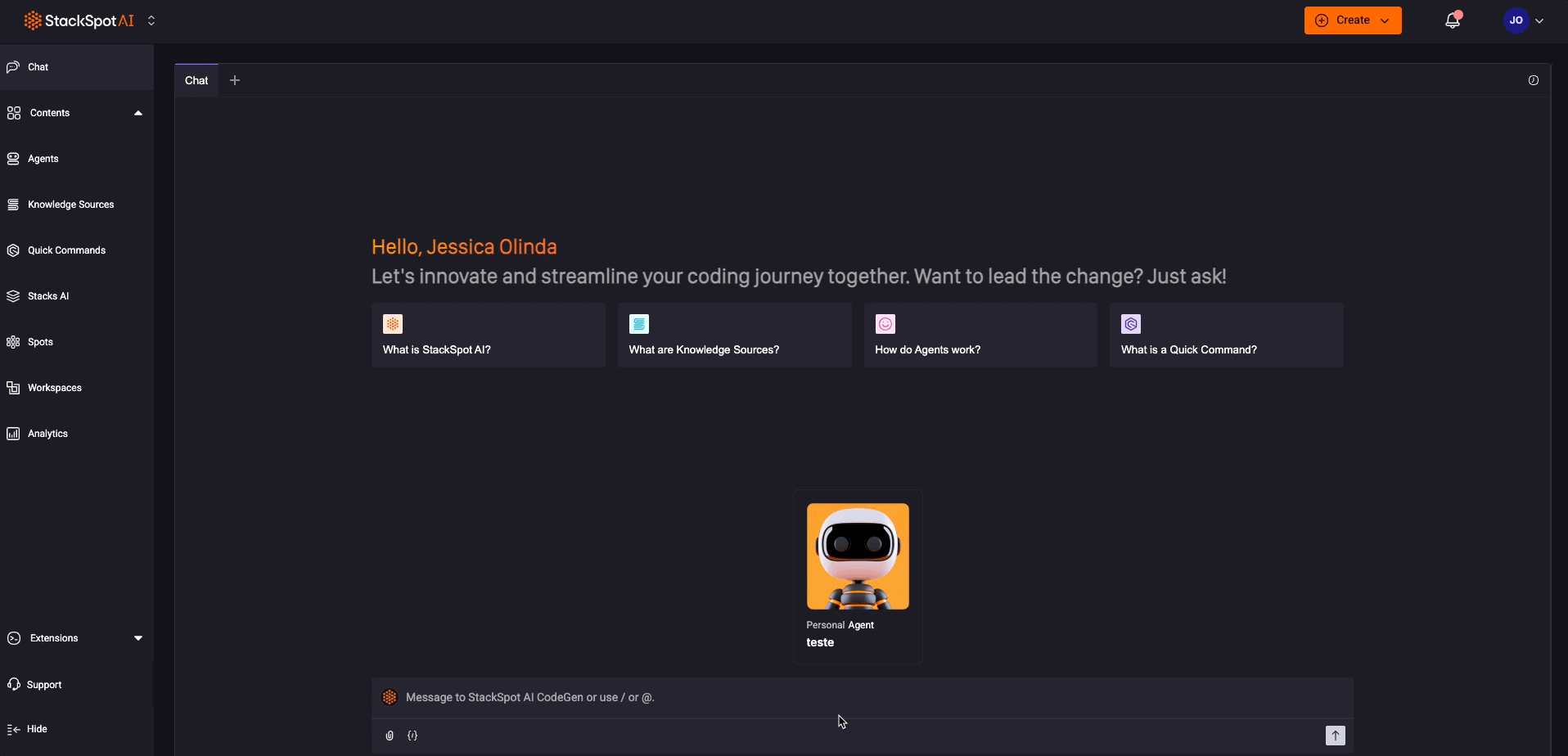Click the curly braces code icon
Viewport: 1568px width, 756px height.
point(412,736)
